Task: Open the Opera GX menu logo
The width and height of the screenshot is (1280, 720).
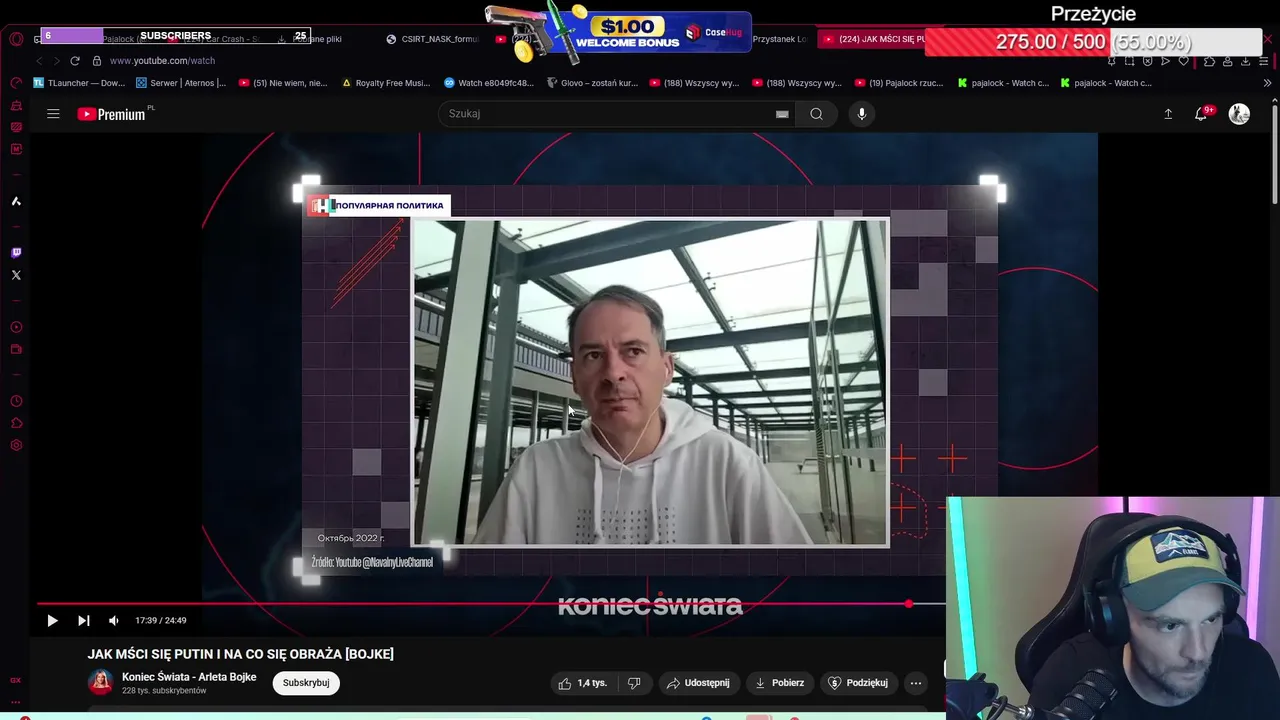Action: point(16,39)
